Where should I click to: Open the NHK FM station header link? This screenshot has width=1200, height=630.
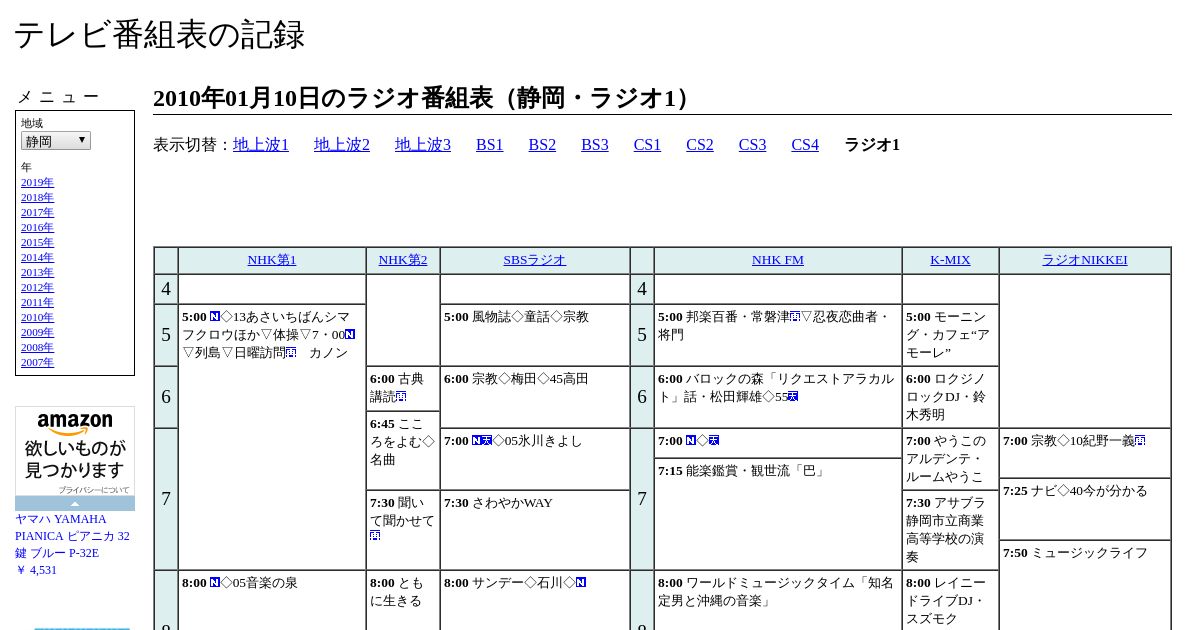click(778, 260)
